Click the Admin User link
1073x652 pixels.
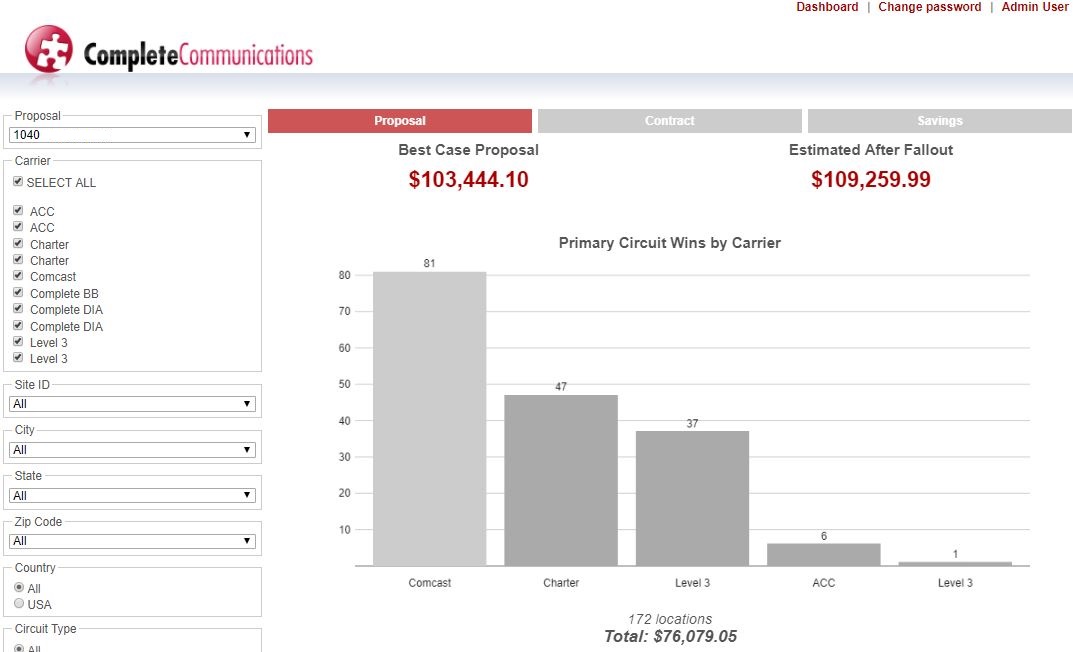(1035, 7)
